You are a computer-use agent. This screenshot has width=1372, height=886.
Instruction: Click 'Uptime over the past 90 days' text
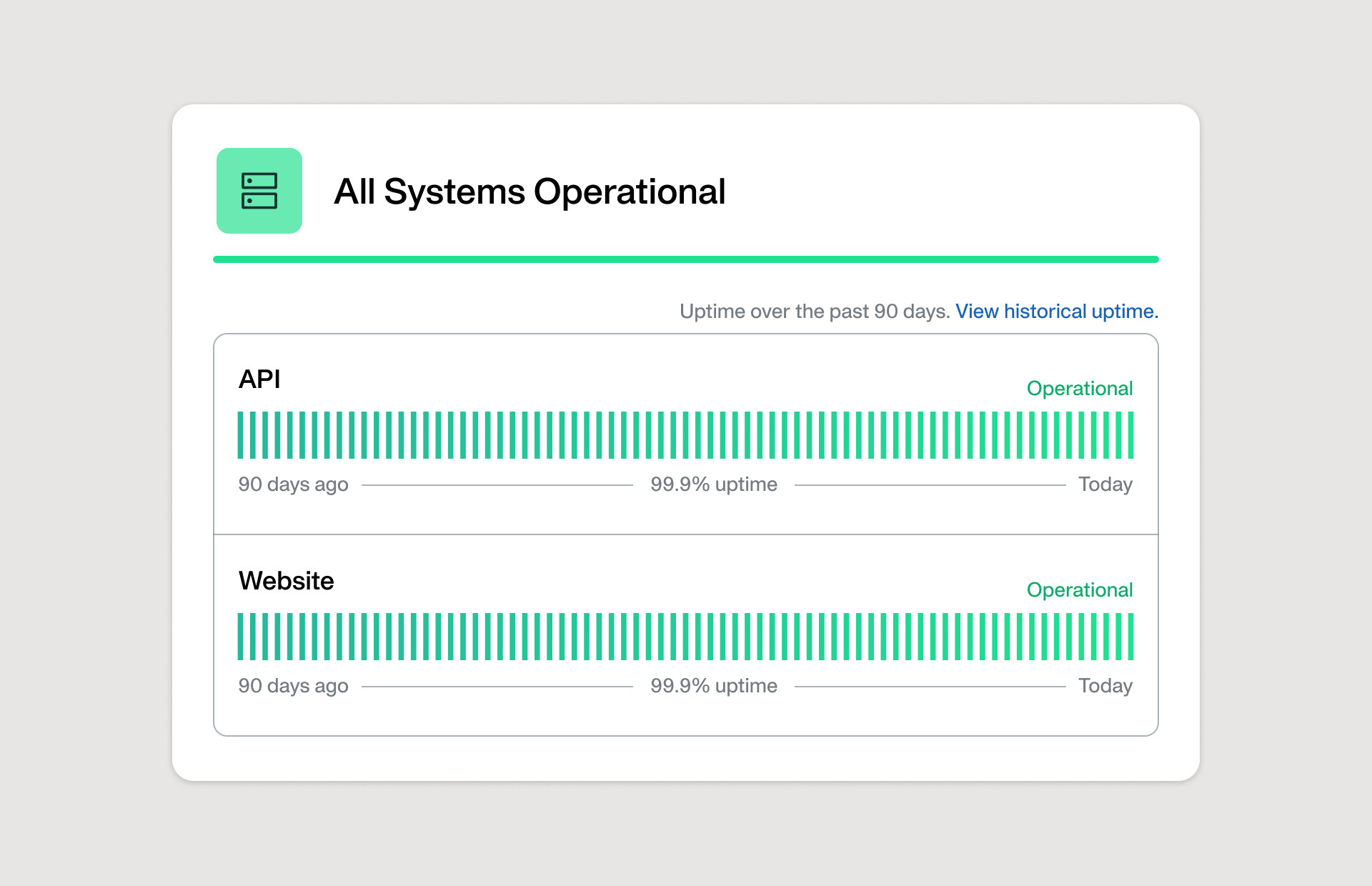tap(815, 312)
